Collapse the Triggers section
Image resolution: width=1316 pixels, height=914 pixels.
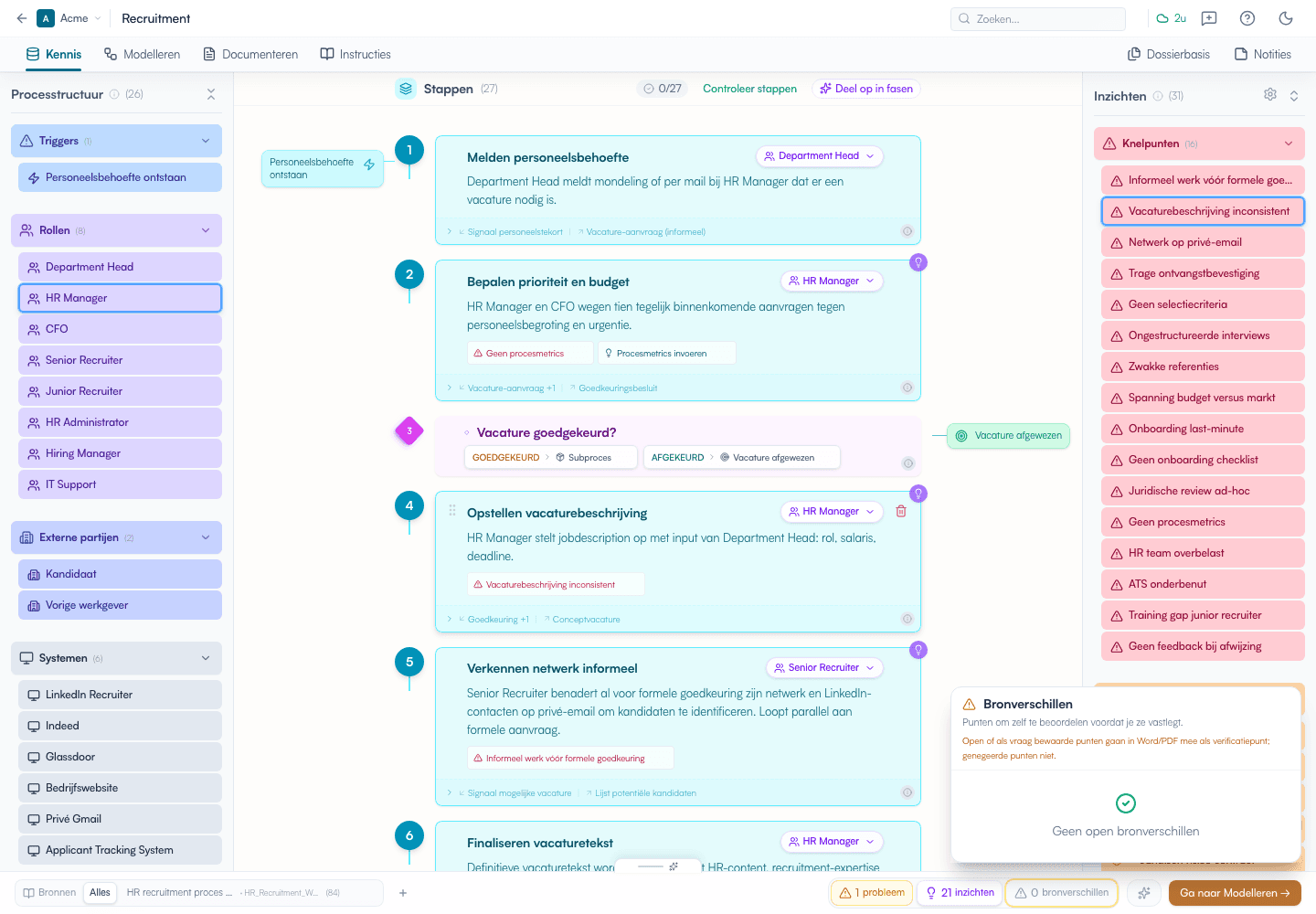(206, 141)
